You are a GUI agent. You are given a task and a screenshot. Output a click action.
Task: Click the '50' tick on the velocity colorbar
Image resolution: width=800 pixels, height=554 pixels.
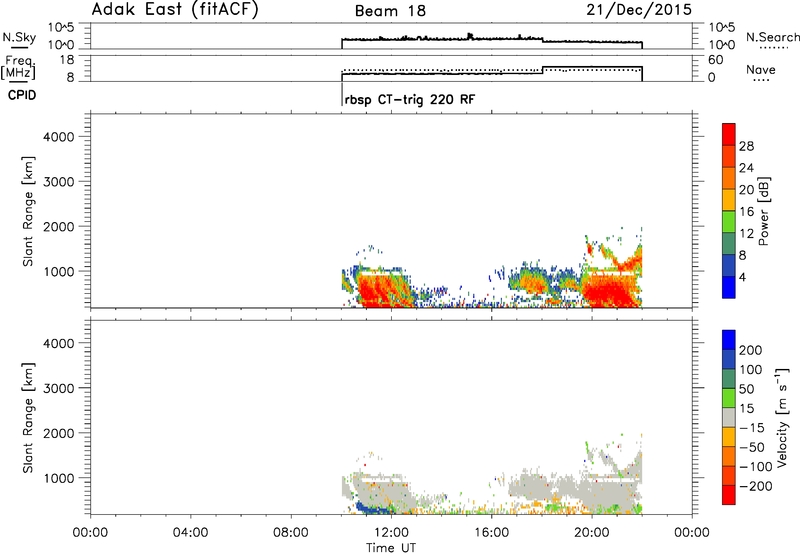click(x=746, y=389)
